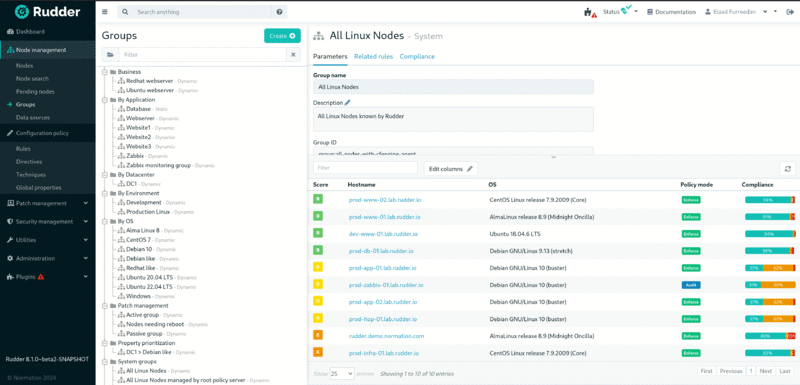The image size is (800, 385).
Task: Expand Patch management sidebar menu
Action: click(47, 203)
